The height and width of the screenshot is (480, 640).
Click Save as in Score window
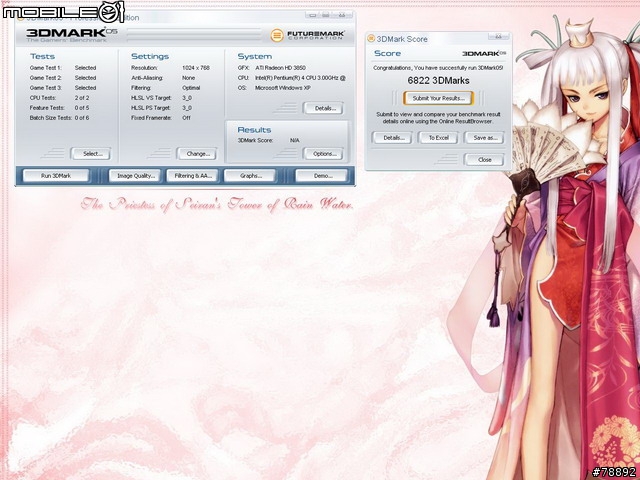pos(484,138)
